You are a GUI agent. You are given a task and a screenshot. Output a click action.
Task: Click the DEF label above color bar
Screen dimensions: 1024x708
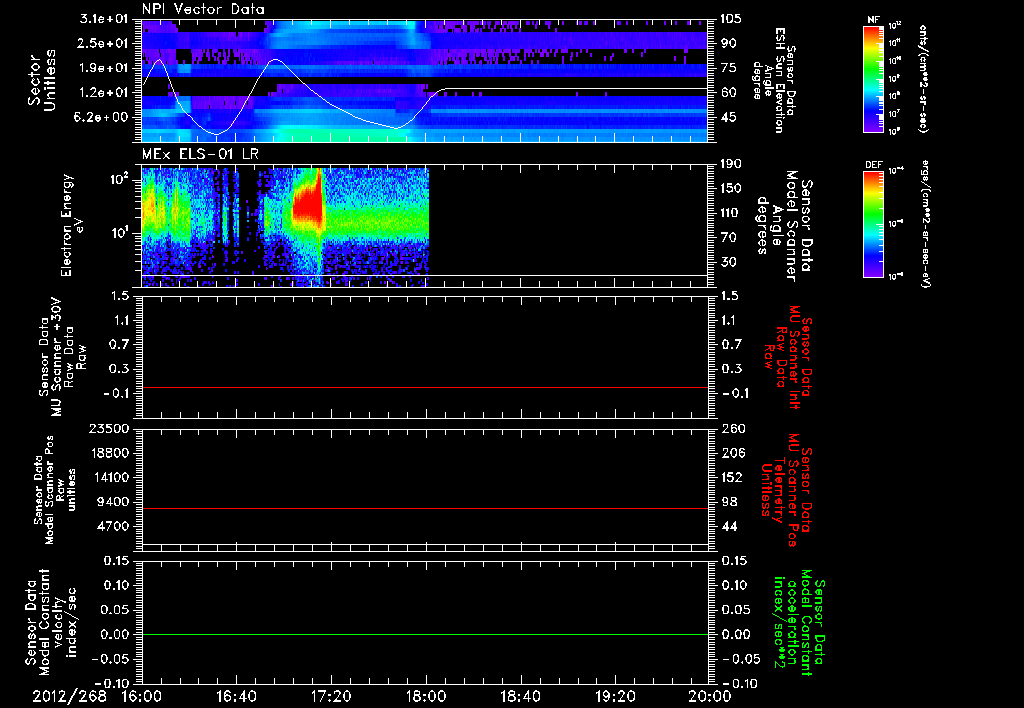click(874, 165)
